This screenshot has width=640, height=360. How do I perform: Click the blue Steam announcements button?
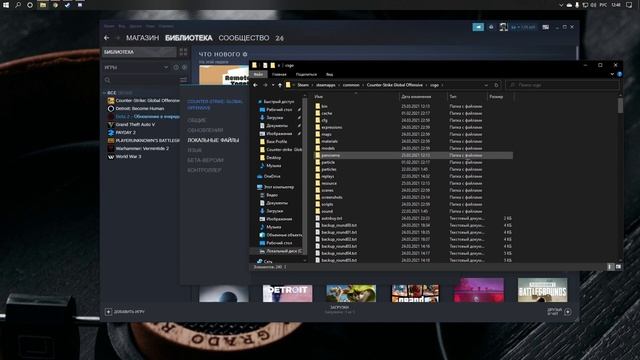point(478,27)
